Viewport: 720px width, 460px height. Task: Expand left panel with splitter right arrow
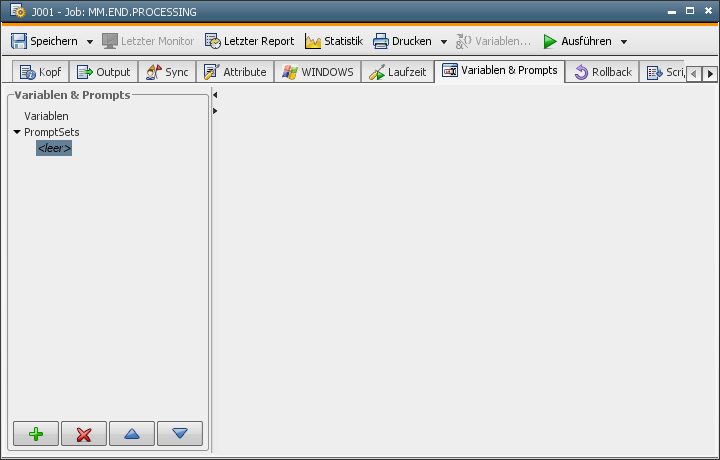[x=215, y=111]
